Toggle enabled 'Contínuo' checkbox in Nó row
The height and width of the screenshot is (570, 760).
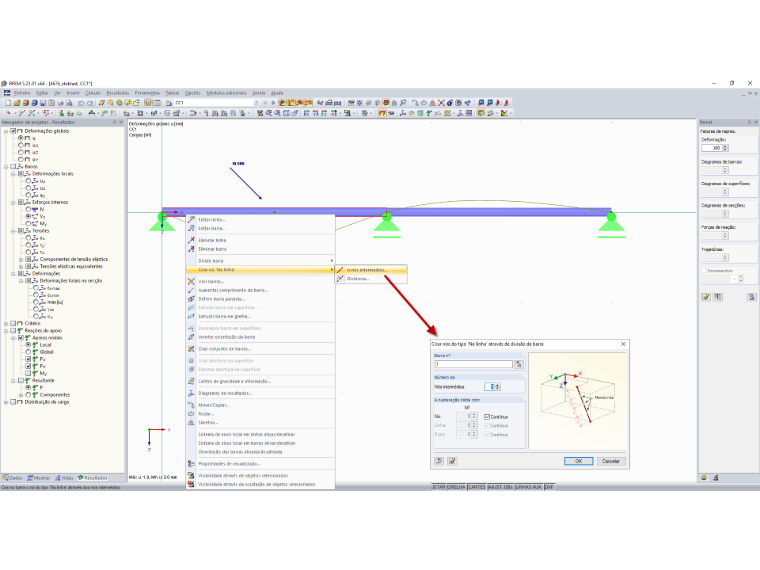(x=487, y=417)
